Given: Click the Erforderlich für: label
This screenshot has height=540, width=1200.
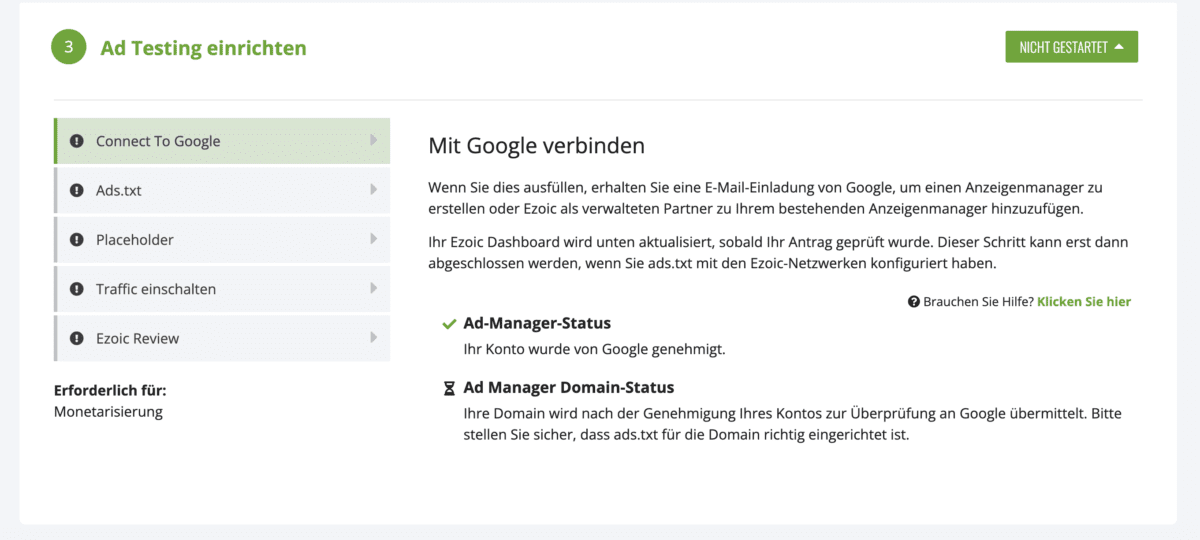Looking at the screenshot, I should pos(110,390).
